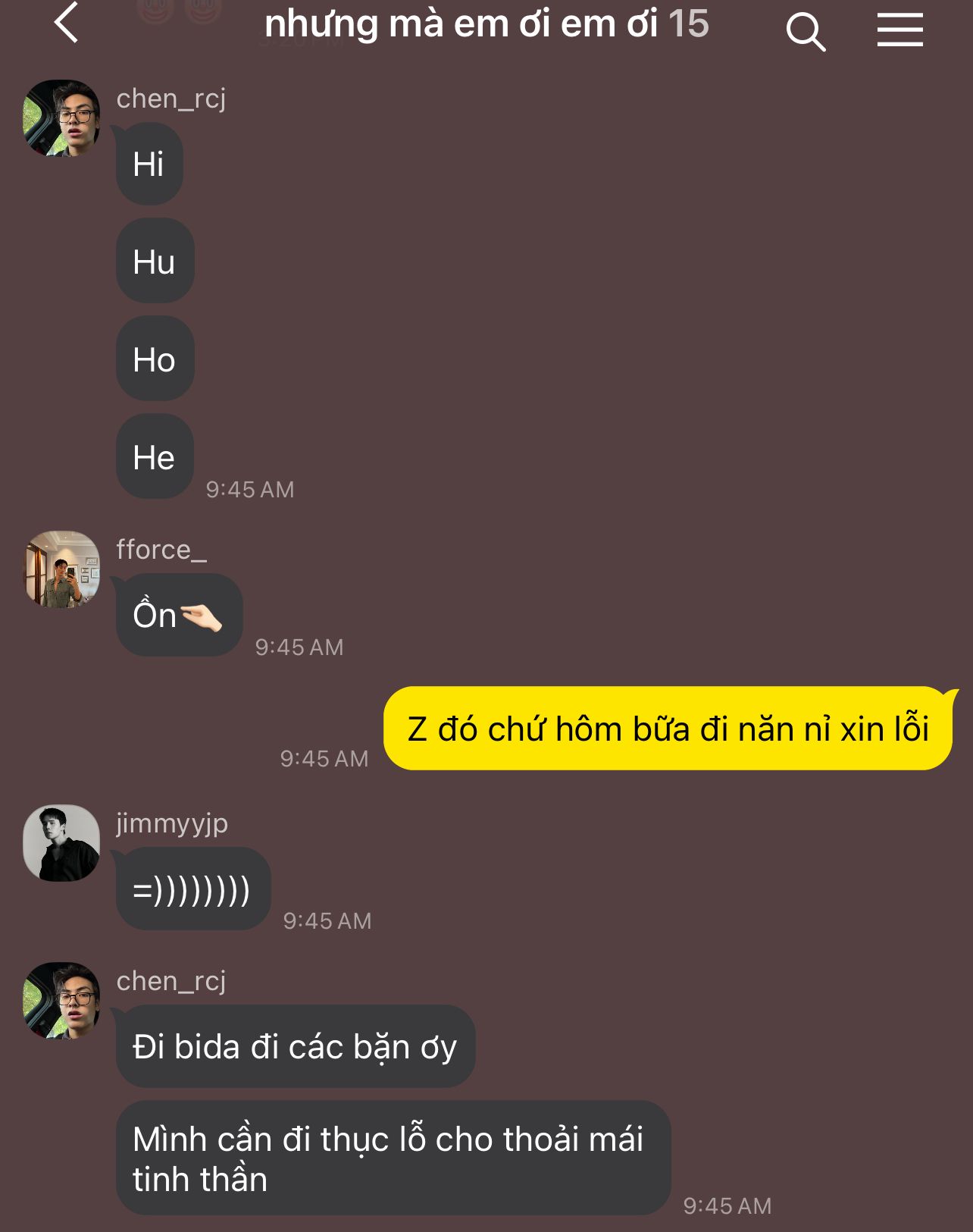
Task: Tap the yellow 'Z đó chứ hôm bữa' message
Action: click(668, 729)
